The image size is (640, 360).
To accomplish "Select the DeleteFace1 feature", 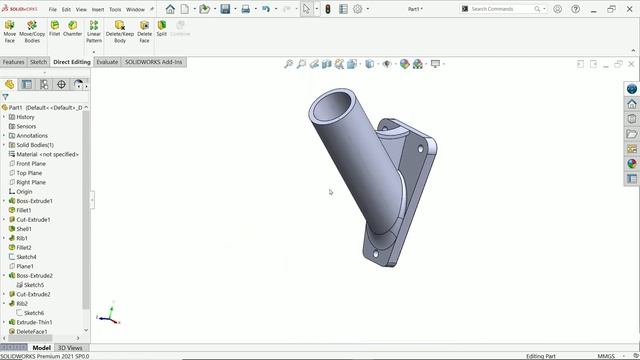I will (x=32, y=331).
